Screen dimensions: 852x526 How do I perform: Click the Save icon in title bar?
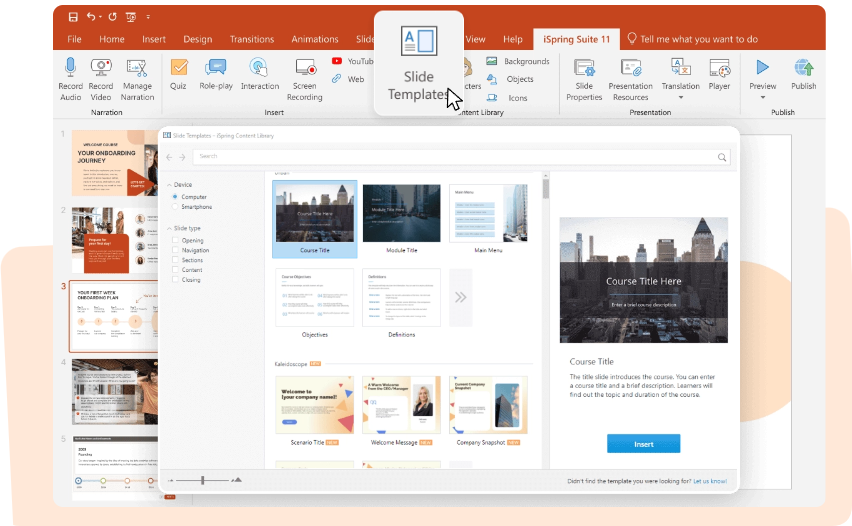click(x=73, y=17)
